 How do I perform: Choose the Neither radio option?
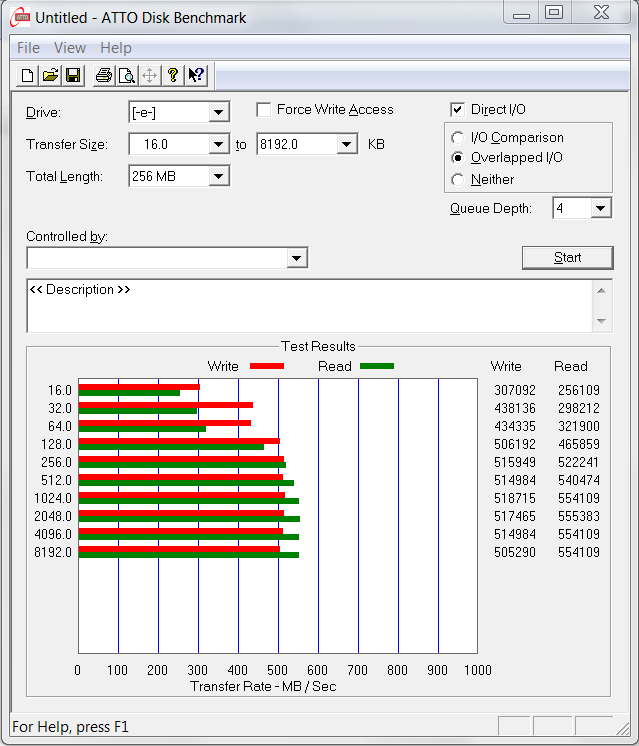pyautogui.click(x=457, y=180)
